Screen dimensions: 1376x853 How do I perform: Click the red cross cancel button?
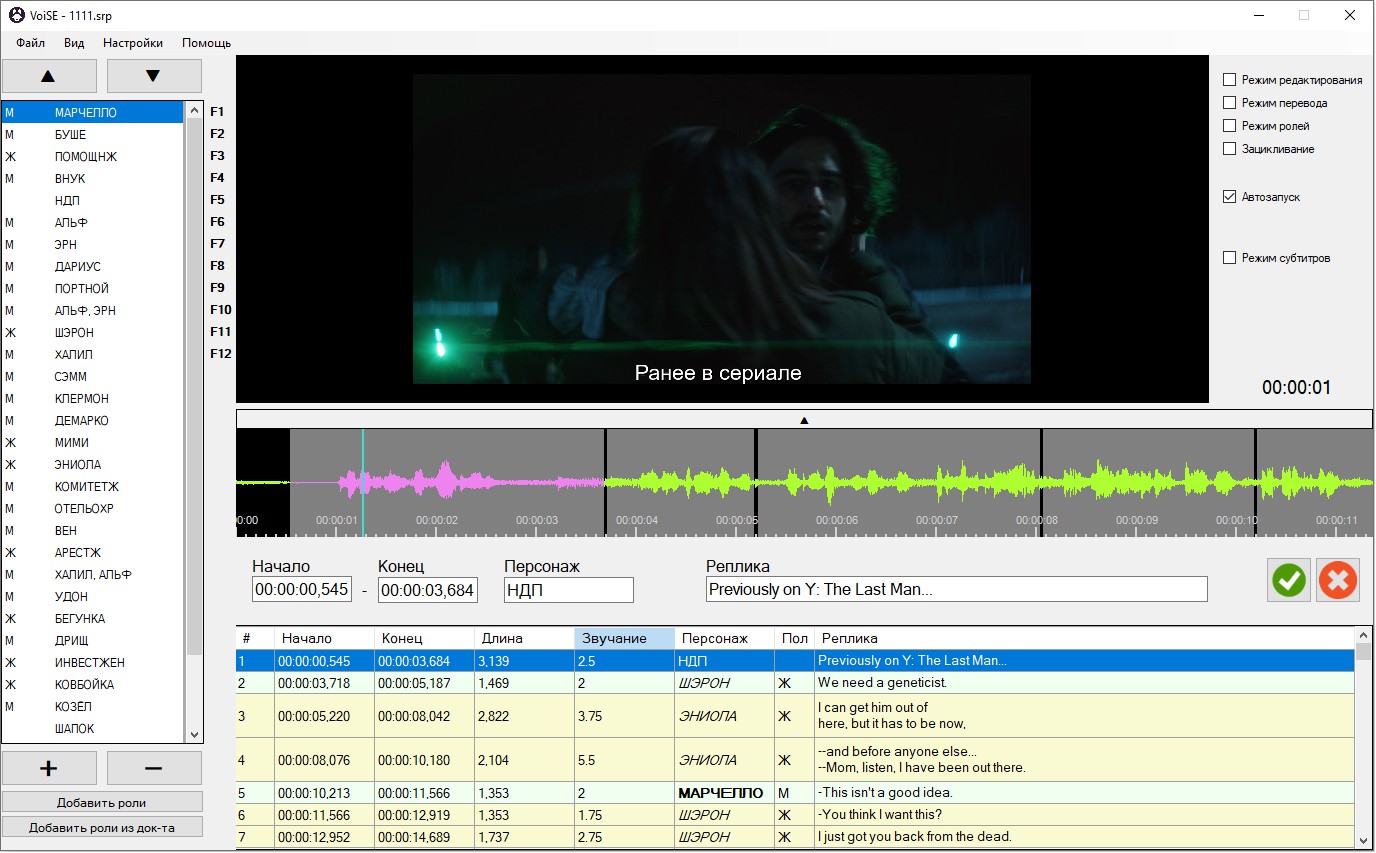1338,580
